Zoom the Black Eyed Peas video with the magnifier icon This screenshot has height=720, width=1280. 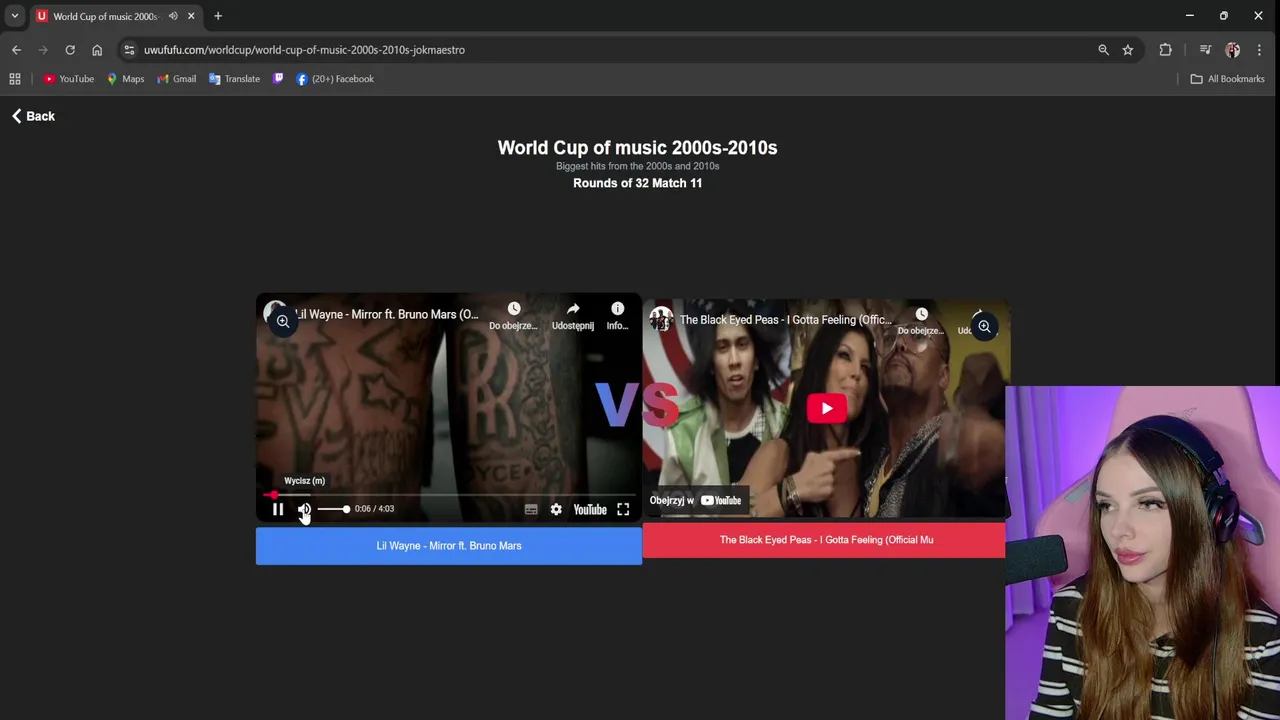[984, 327]
